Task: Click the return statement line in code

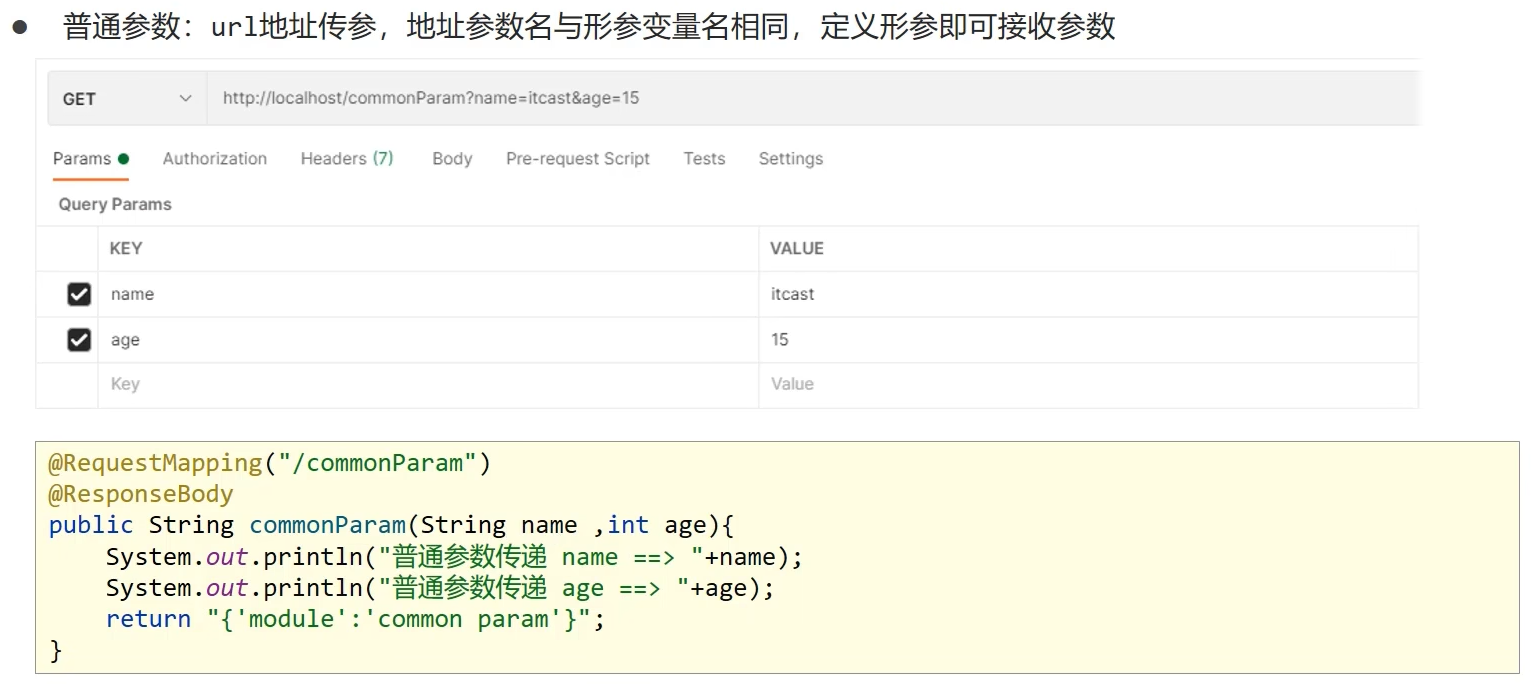Action: (356, 619)
